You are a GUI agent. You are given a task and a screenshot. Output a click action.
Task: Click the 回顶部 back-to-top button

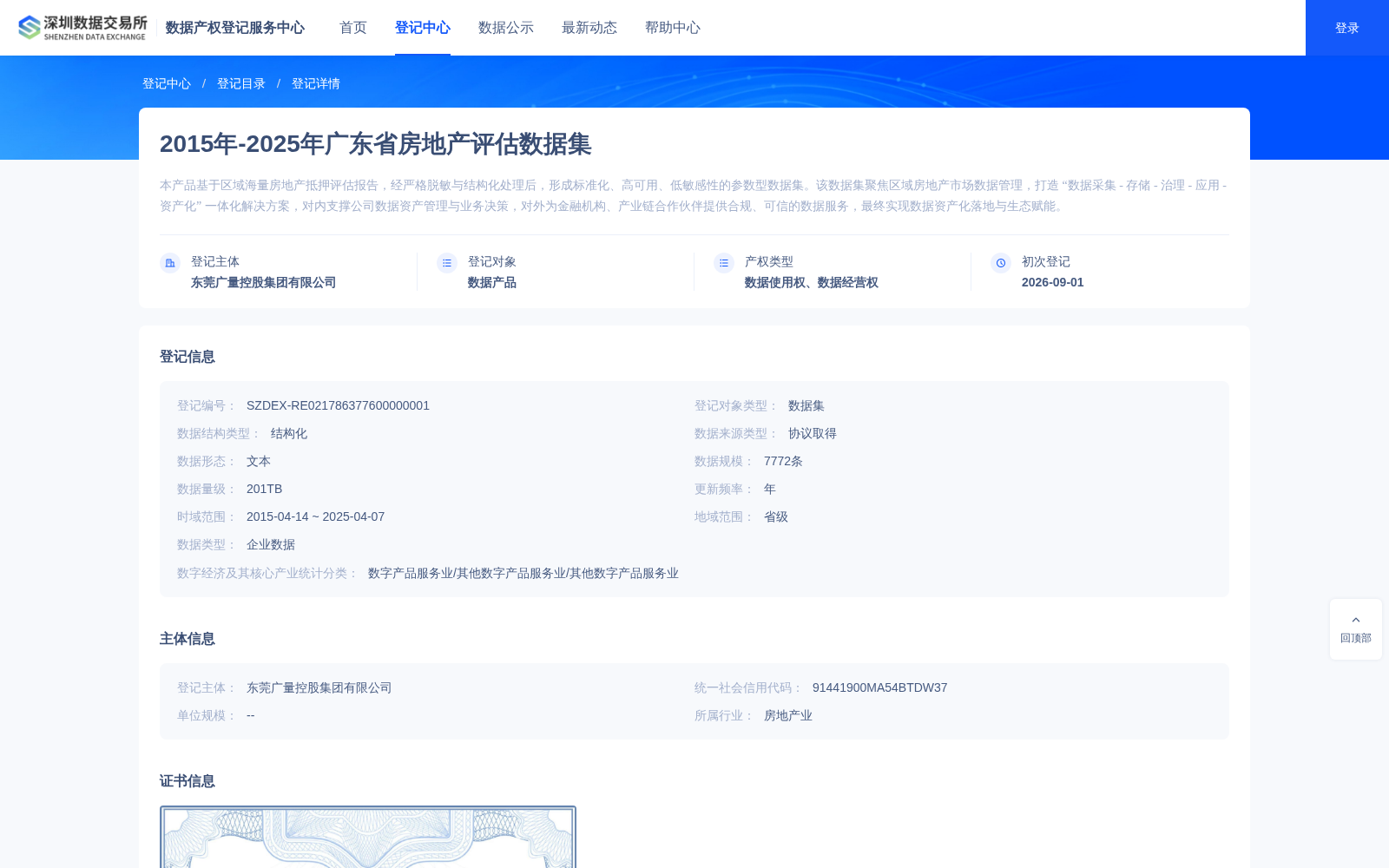coord(1356,629)
